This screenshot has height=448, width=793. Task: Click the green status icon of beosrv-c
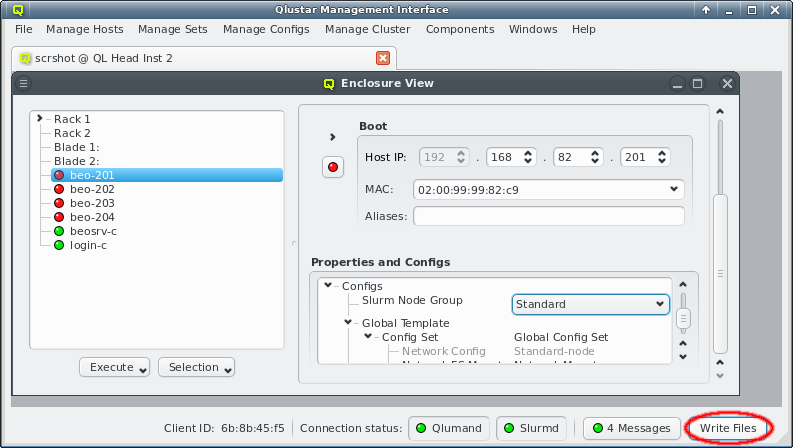click(59, 231)
